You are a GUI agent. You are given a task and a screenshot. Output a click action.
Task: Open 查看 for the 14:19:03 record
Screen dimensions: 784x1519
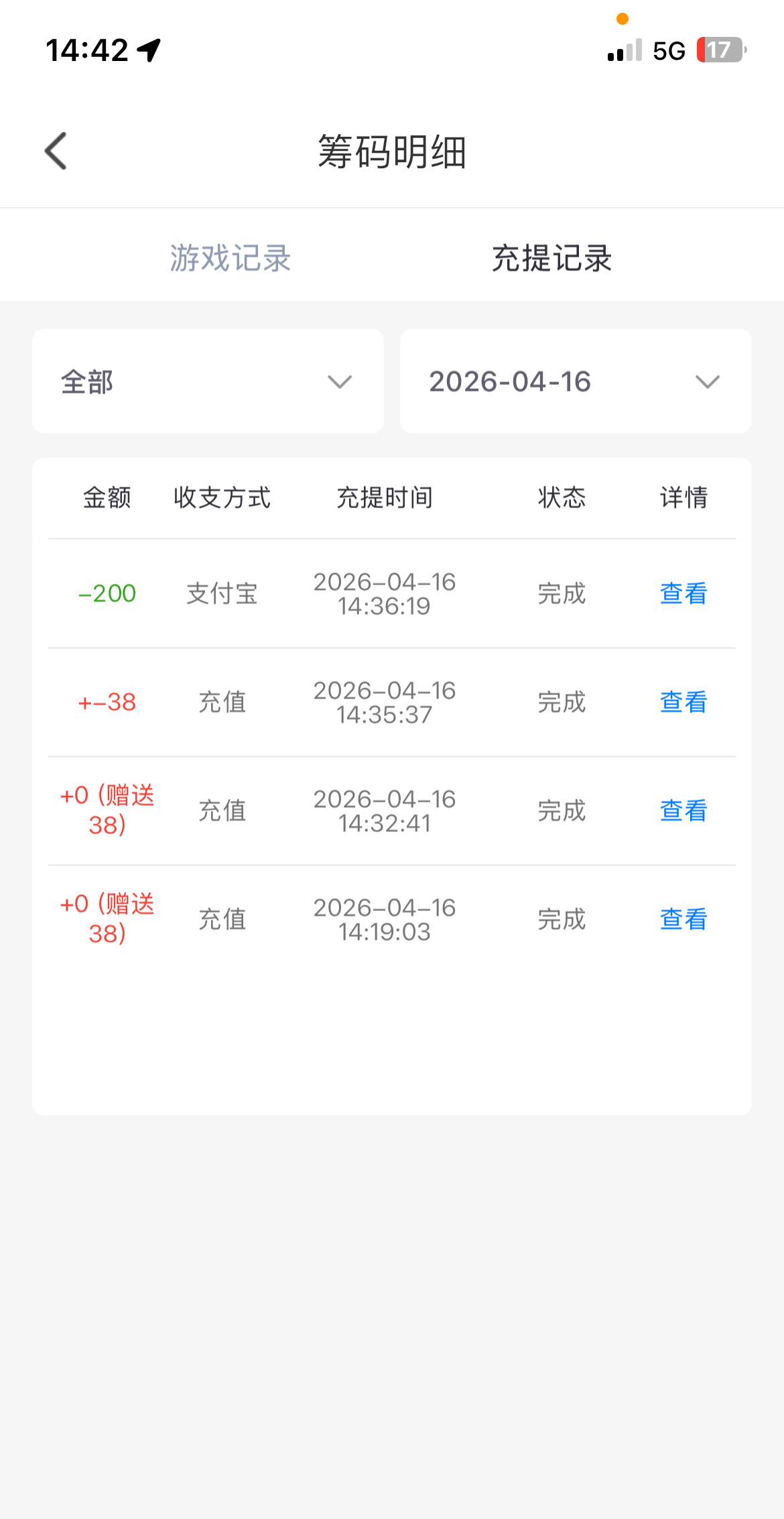coord(683,919)
